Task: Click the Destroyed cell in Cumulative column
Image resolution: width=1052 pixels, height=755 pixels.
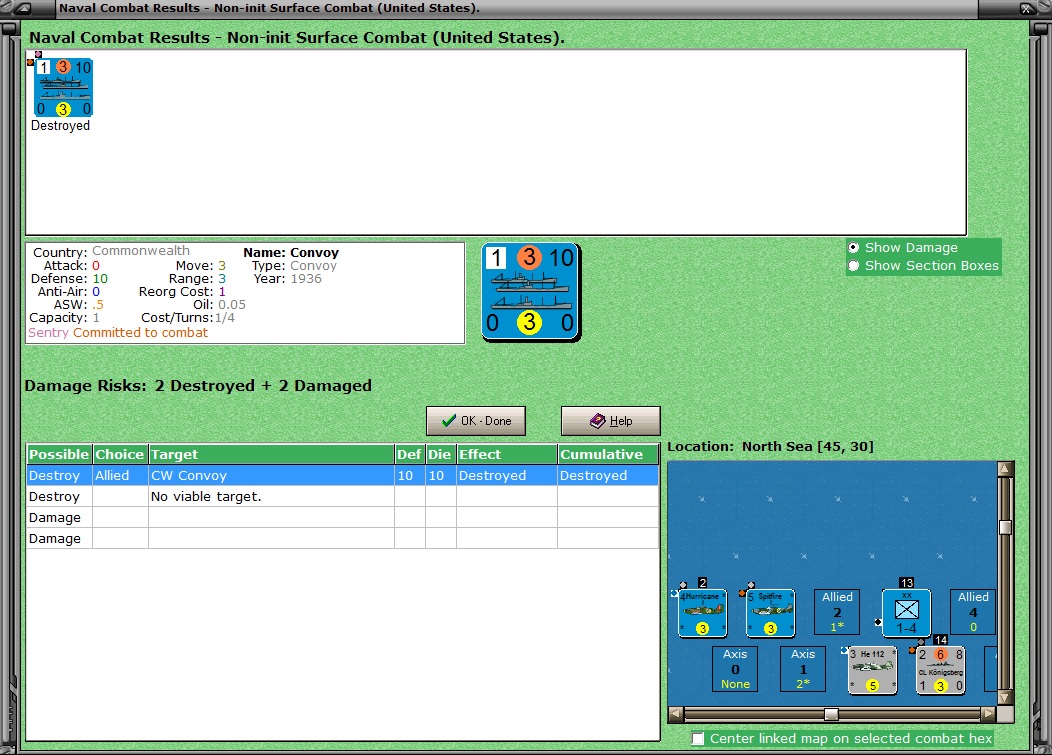Action: [608, 475]
